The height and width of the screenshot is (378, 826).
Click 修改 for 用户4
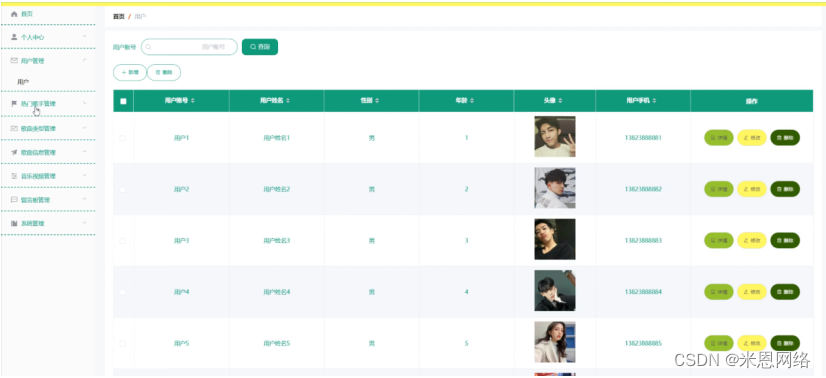(x=752, y=292)
